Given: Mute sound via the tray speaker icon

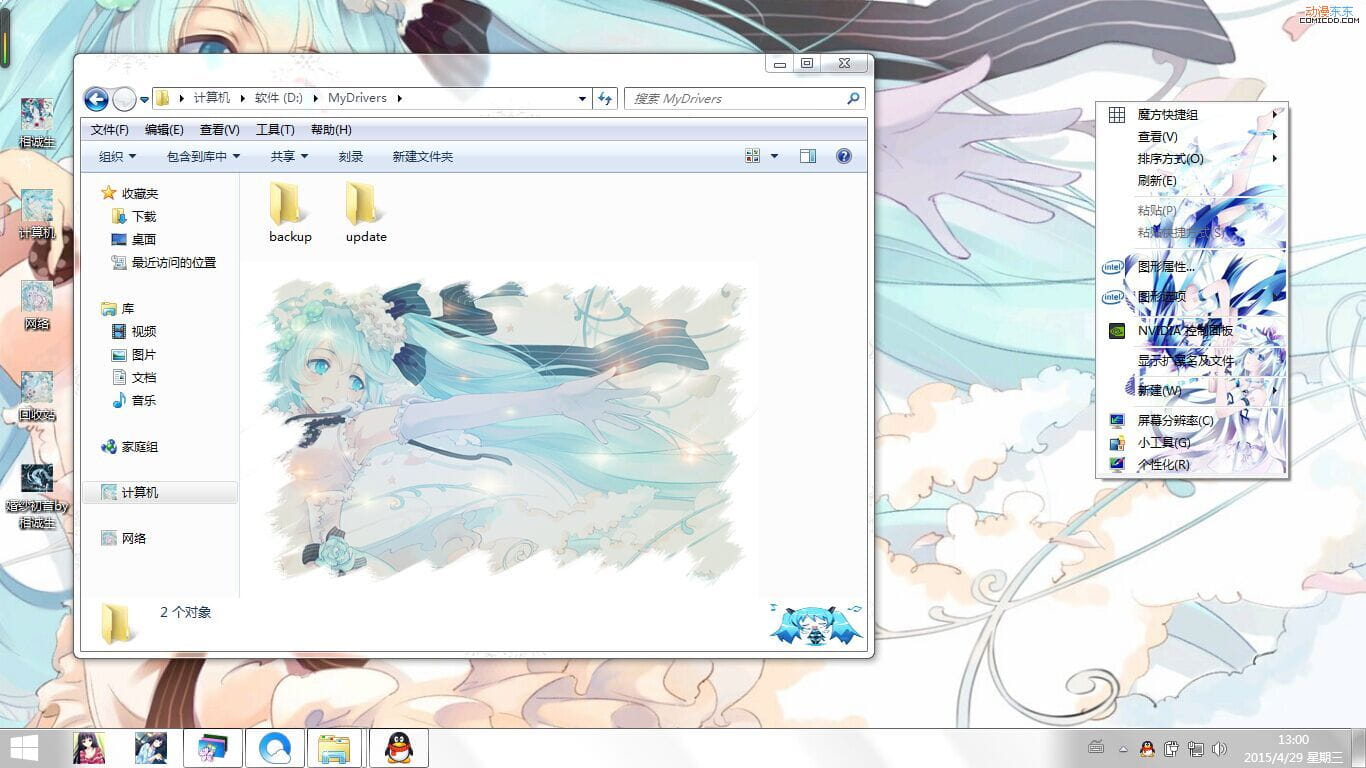Looking at the screenshot, I should [1220, 747].
